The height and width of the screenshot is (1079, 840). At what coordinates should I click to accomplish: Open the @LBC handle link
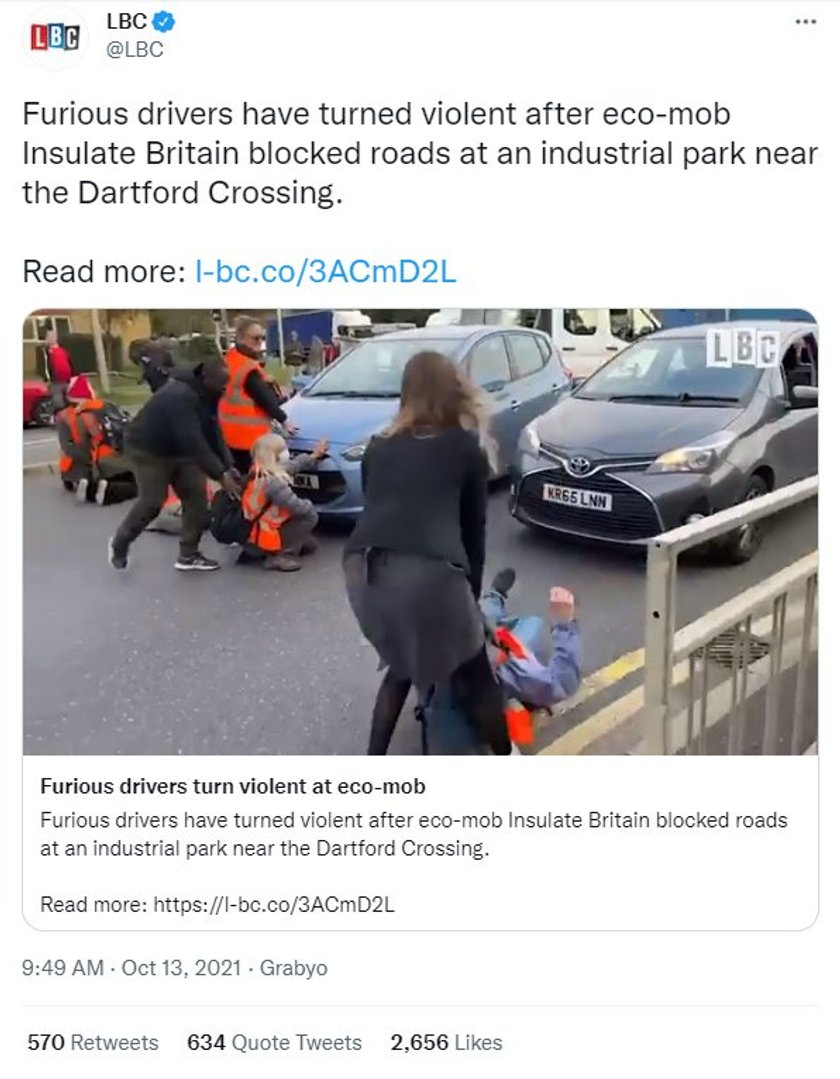point(134,50)
